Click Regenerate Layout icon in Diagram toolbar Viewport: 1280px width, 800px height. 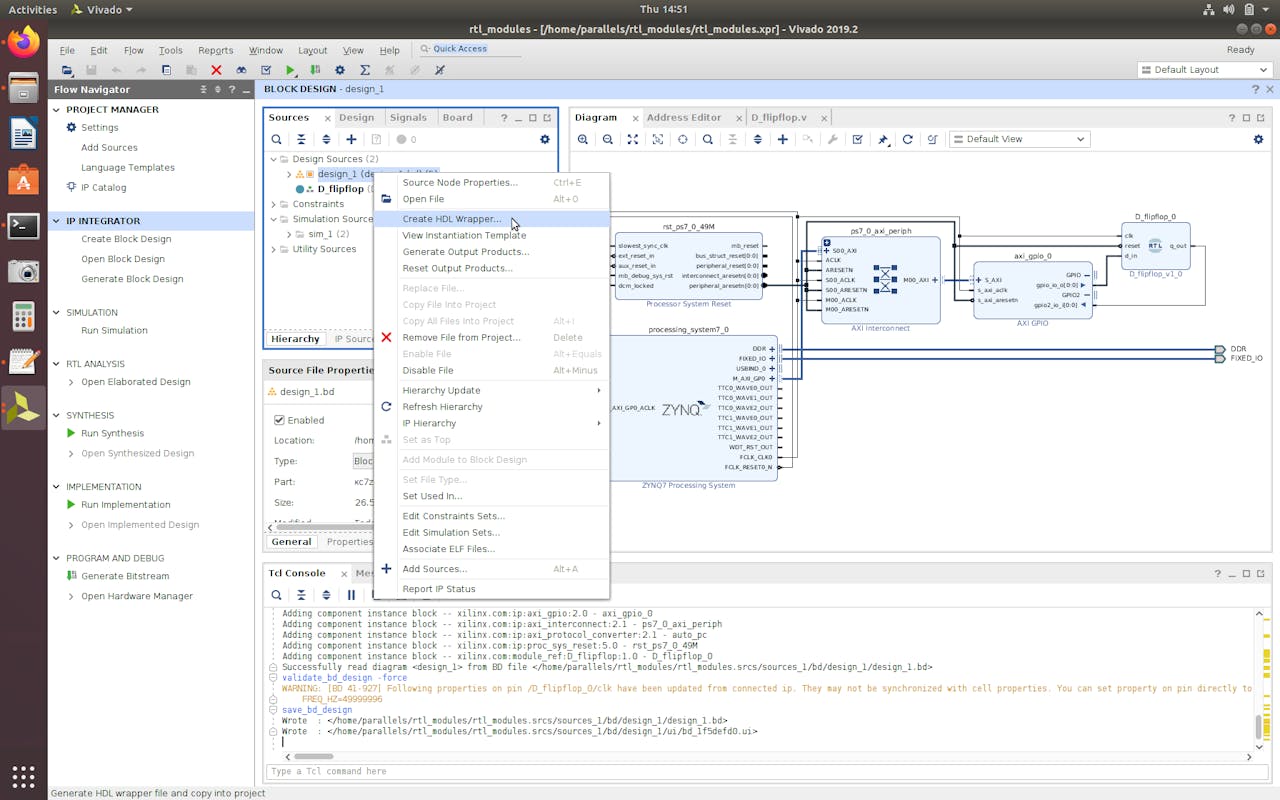tap(908, 140)
